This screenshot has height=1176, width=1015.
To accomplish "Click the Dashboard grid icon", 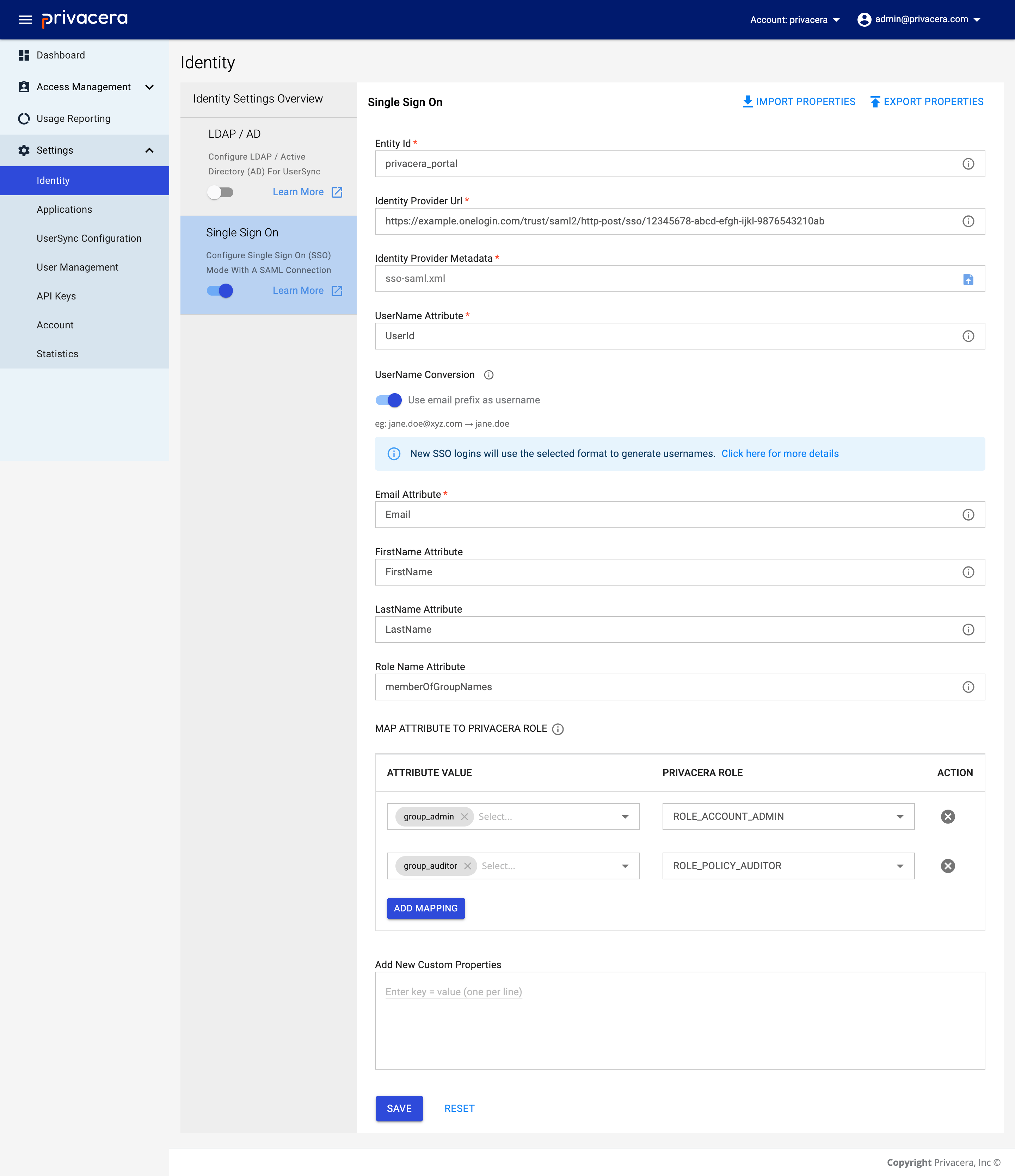I will coord(24,55).
